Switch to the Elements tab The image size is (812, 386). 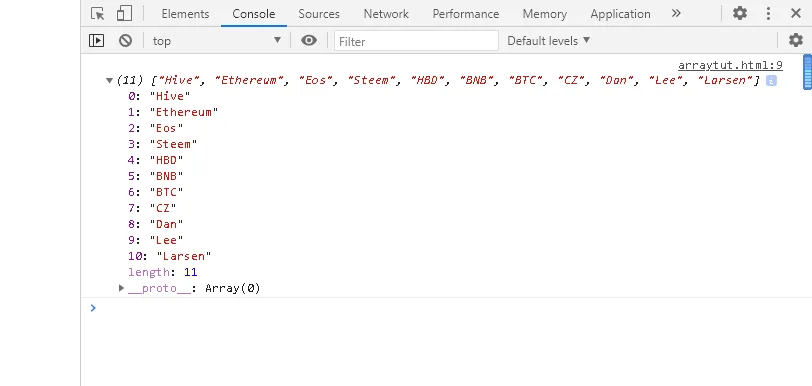(185, 14)
